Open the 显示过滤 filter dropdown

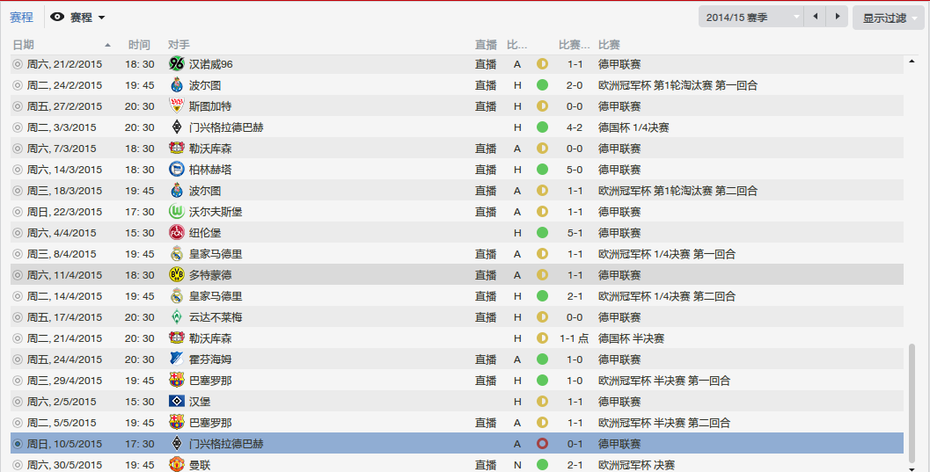click(888, 18)
